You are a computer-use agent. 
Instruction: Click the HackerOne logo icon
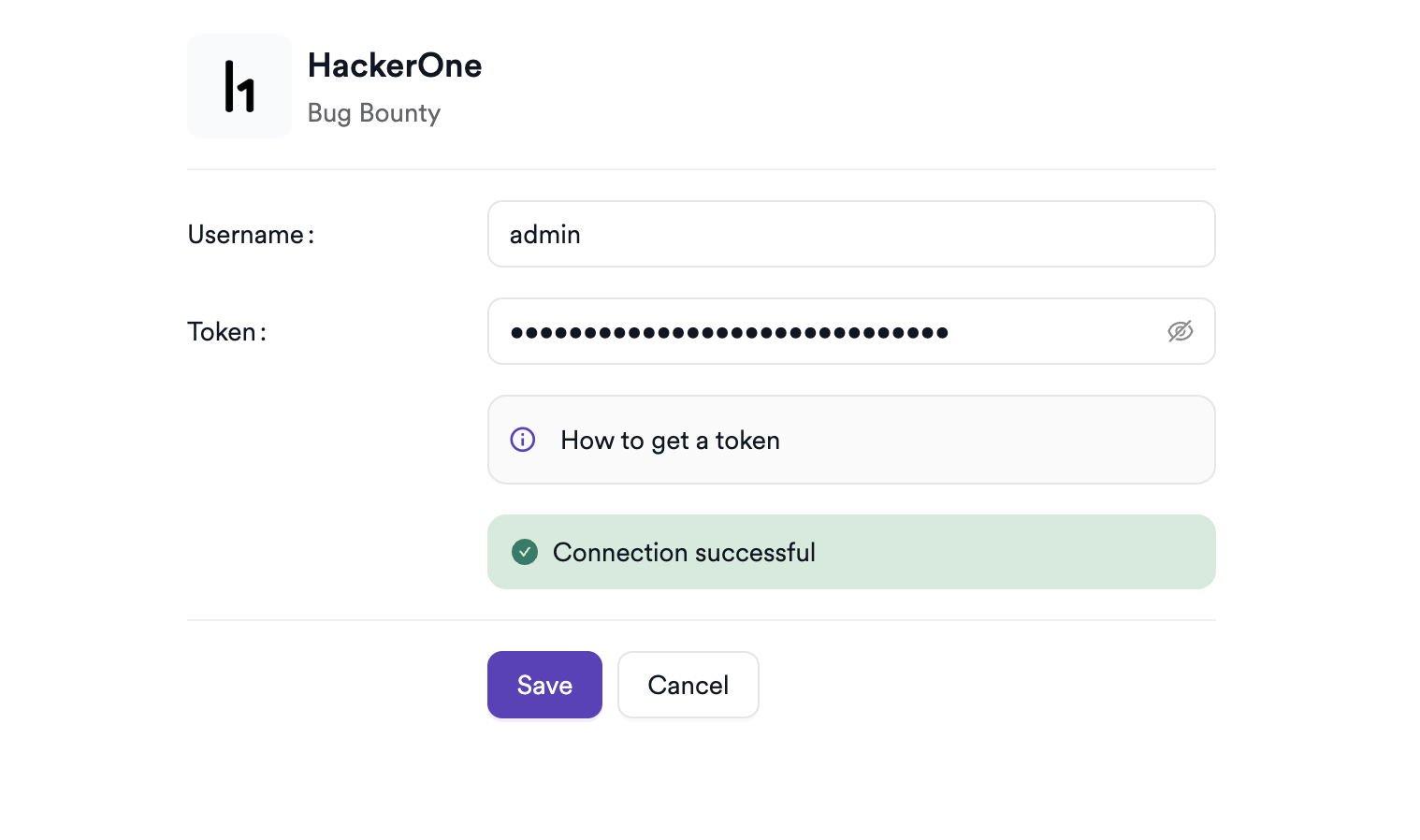click(x=239, y=85)
